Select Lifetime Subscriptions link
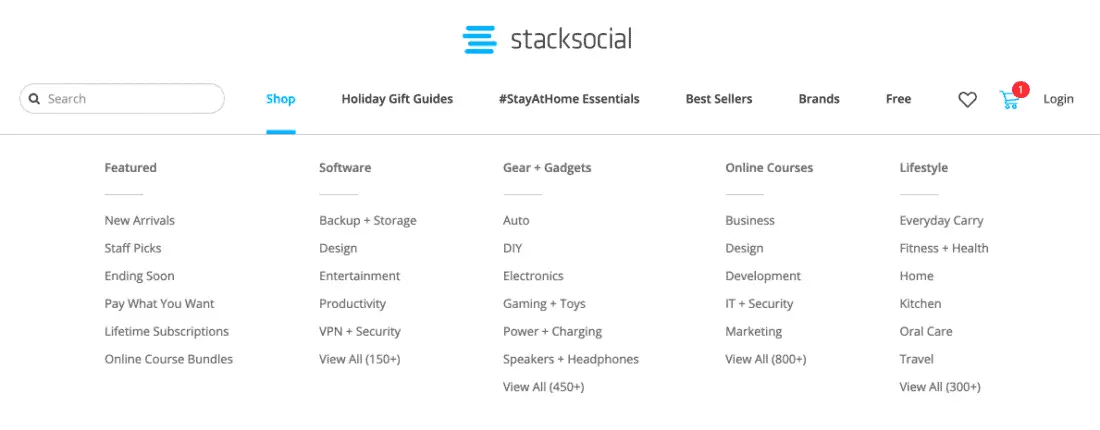 point(167,331)
